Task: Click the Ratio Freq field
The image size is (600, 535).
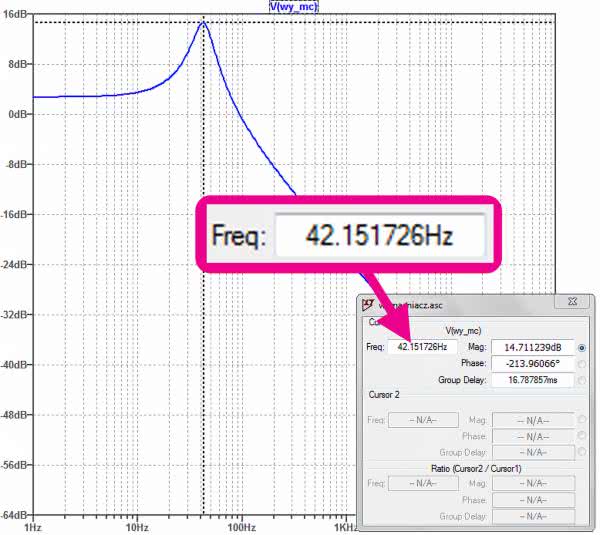Action: coord(422,484)
